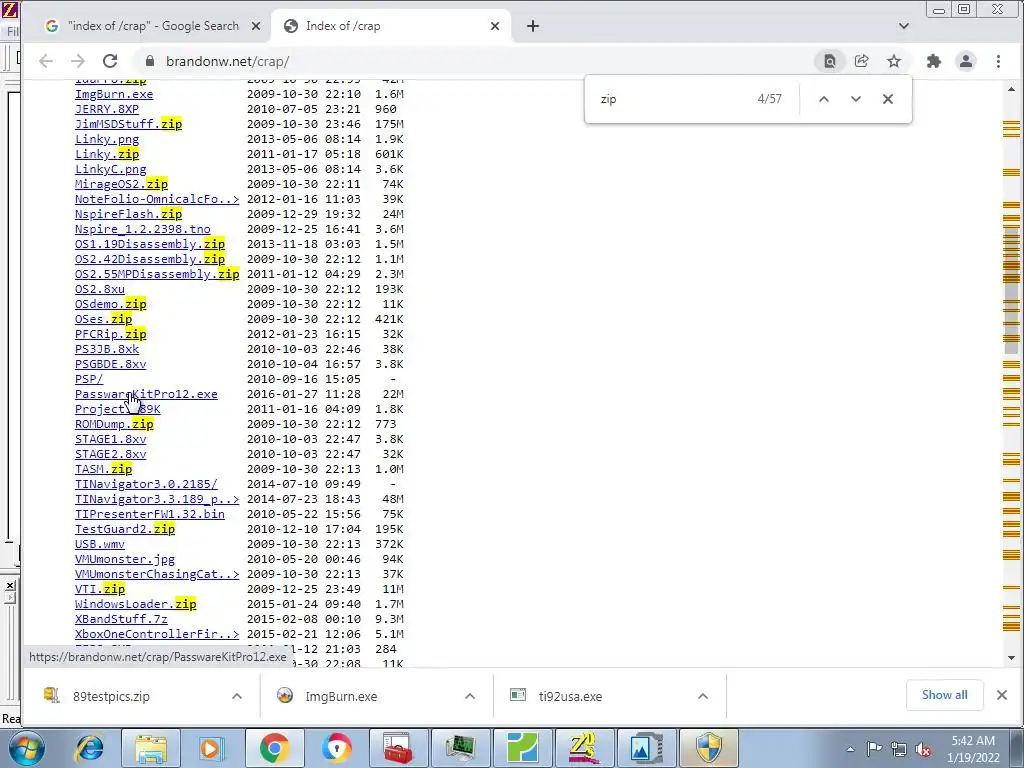Open the shield icon taskbar app
Viewport: 1024px width, 768px height.
(709, 748)
